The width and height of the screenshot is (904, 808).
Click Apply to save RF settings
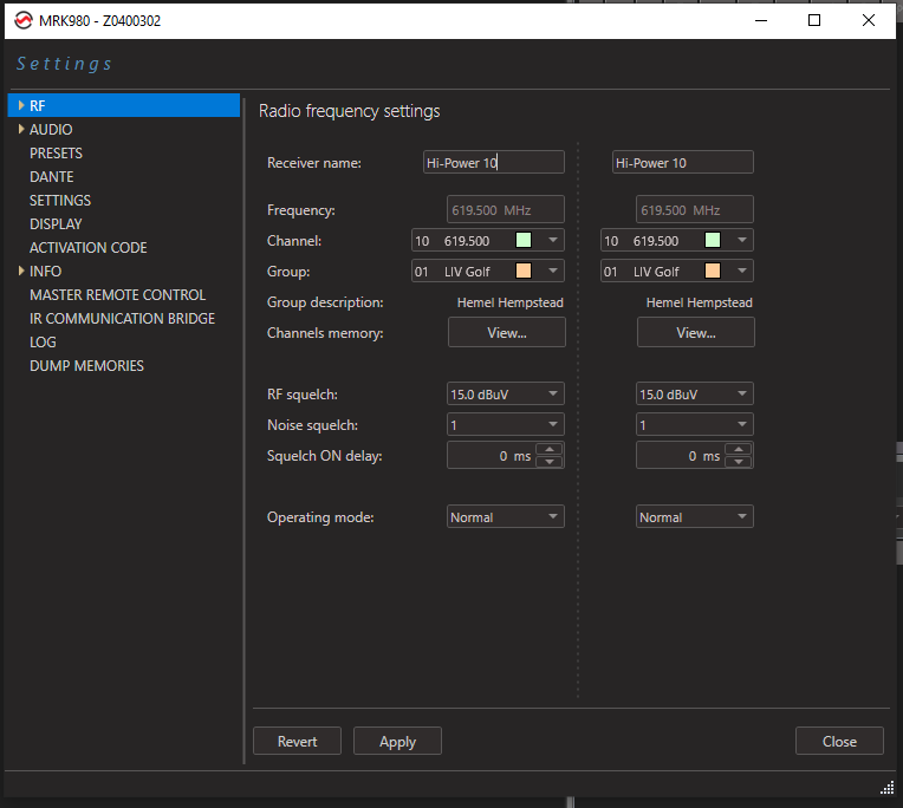point(397,741)
